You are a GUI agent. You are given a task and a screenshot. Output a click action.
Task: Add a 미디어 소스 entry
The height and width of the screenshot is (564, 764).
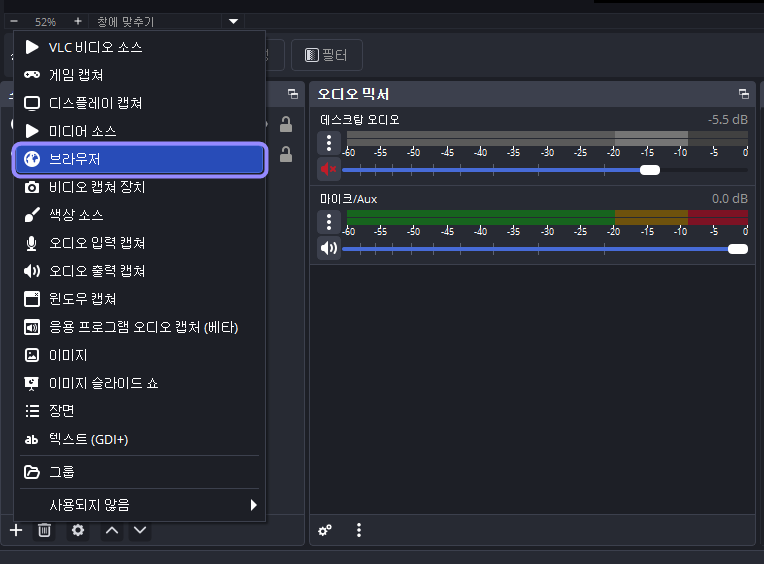tap(139, 131)
